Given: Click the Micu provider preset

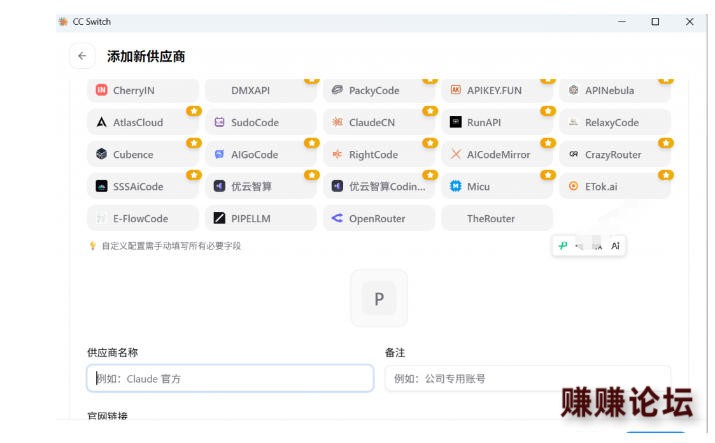Looking at the screenshot, I should point(497,186).
